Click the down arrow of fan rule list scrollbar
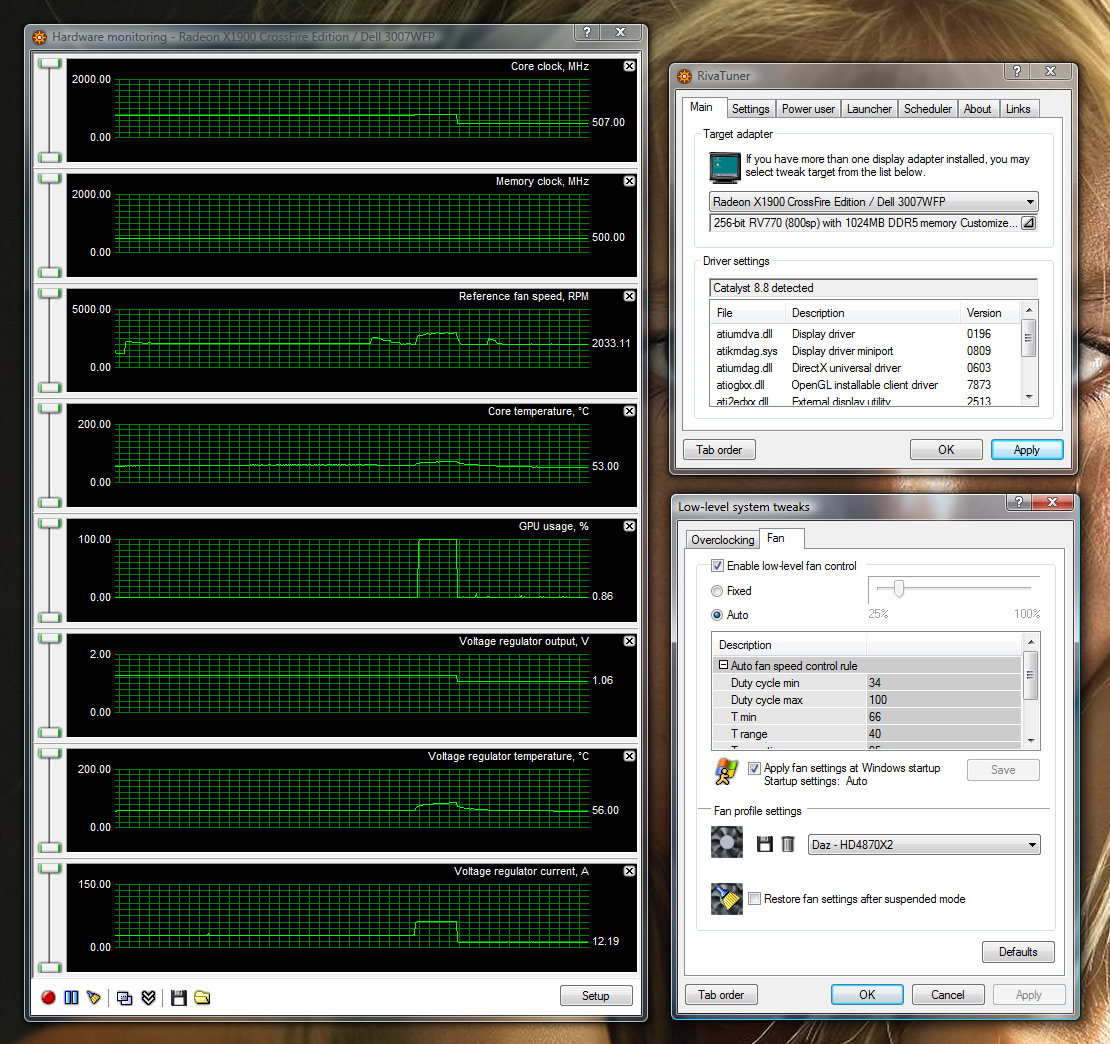Viewport: 1110px width, 1044px height. (x=1031, y=741)
